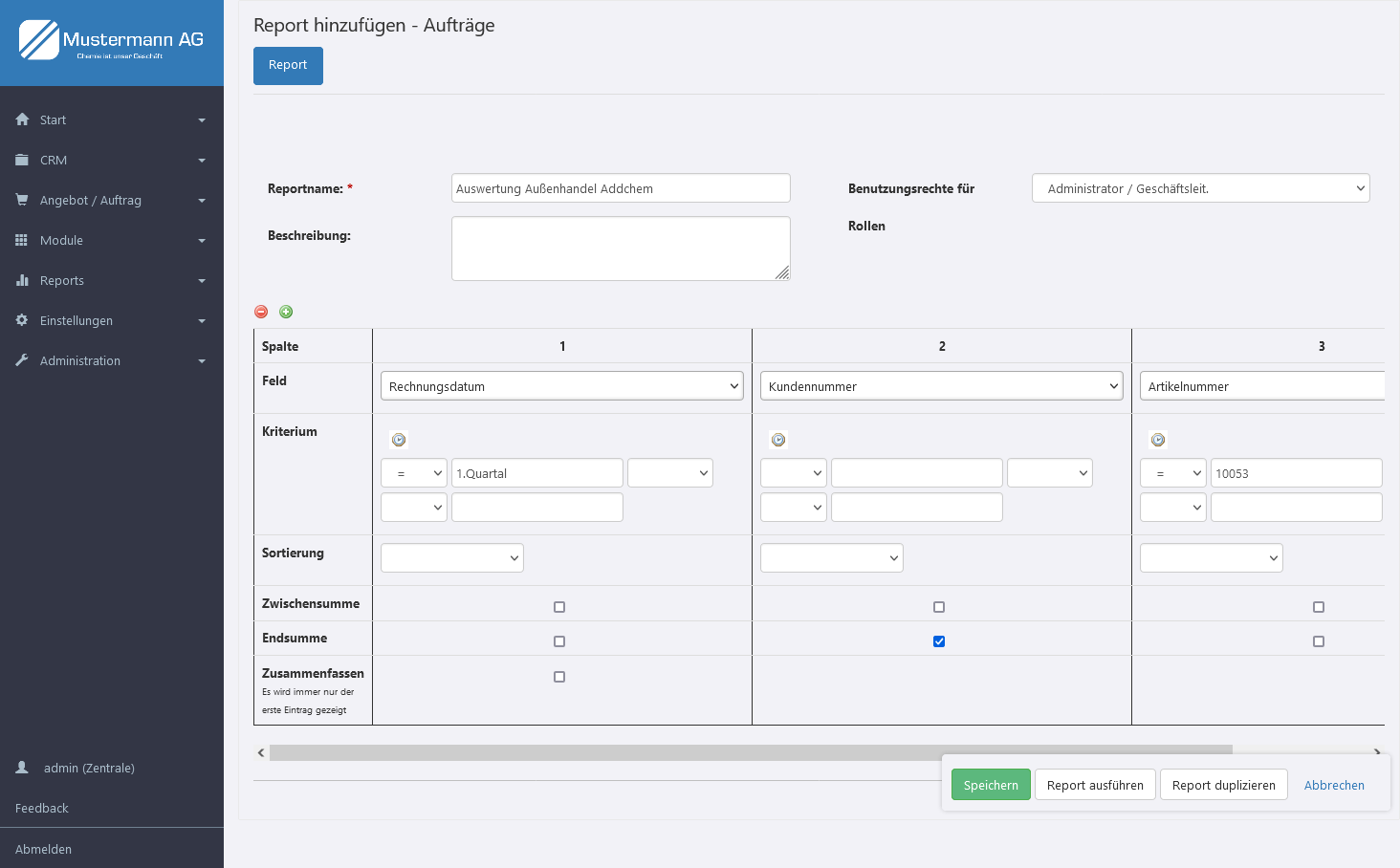Open the Rechnungsdatum field dropdown
Image resolution: width=1400 pixels, height=868 pixels.
pyautogui.click(x=562, y=386)
